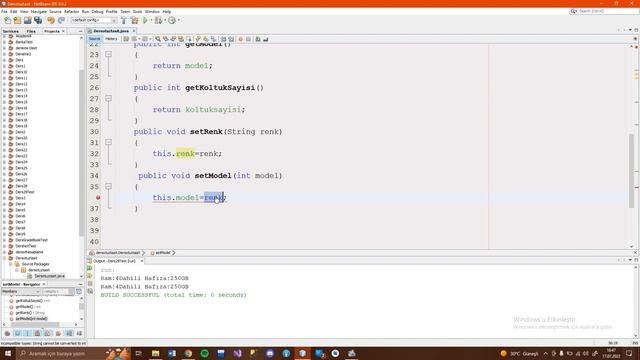
Task: Open the Run Project dropdown arrow
Action: click(151, 20)
